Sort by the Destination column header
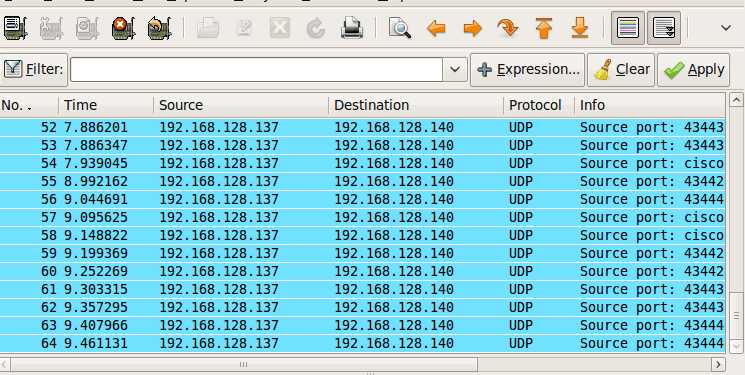 pos(416,105)
